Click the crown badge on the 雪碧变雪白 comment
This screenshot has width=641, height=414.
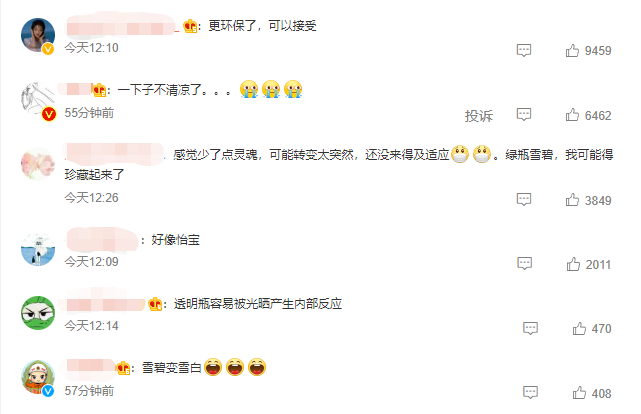coord(123,368)
